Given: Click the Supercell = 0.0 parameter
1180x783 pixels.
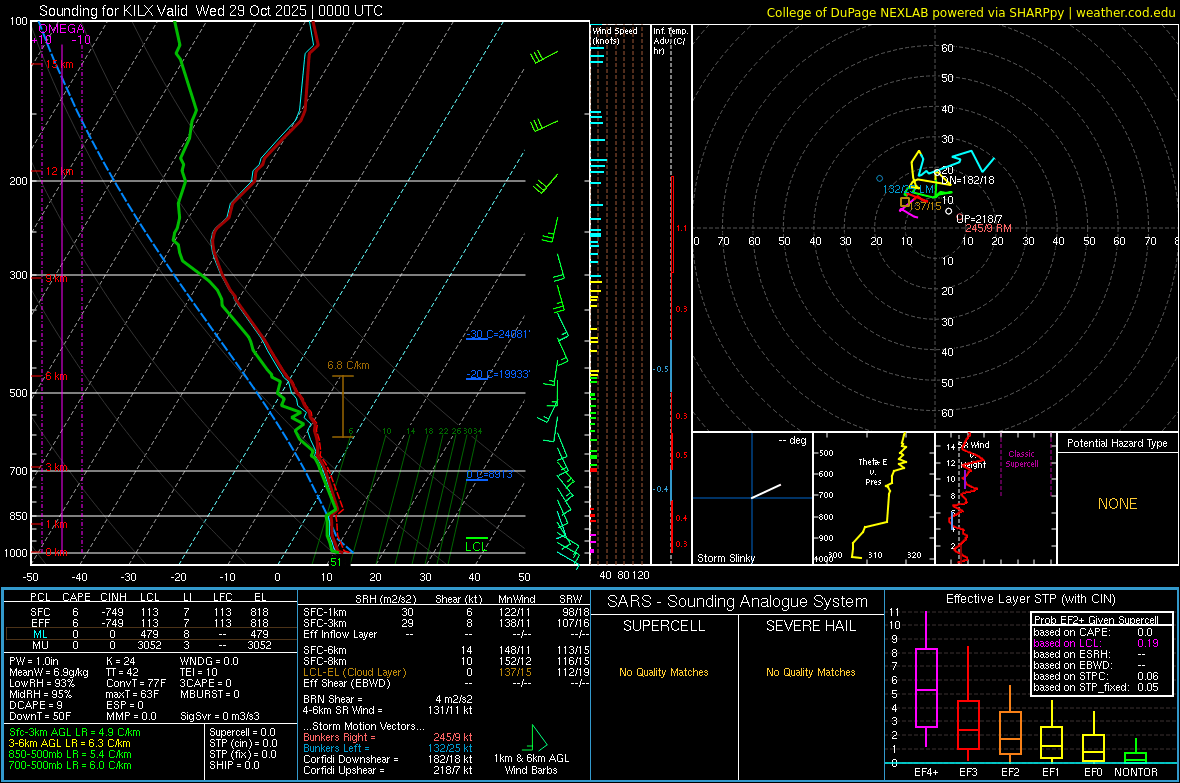Looking at the screenshot, I should pyautogui.click(x=242, y=733).
